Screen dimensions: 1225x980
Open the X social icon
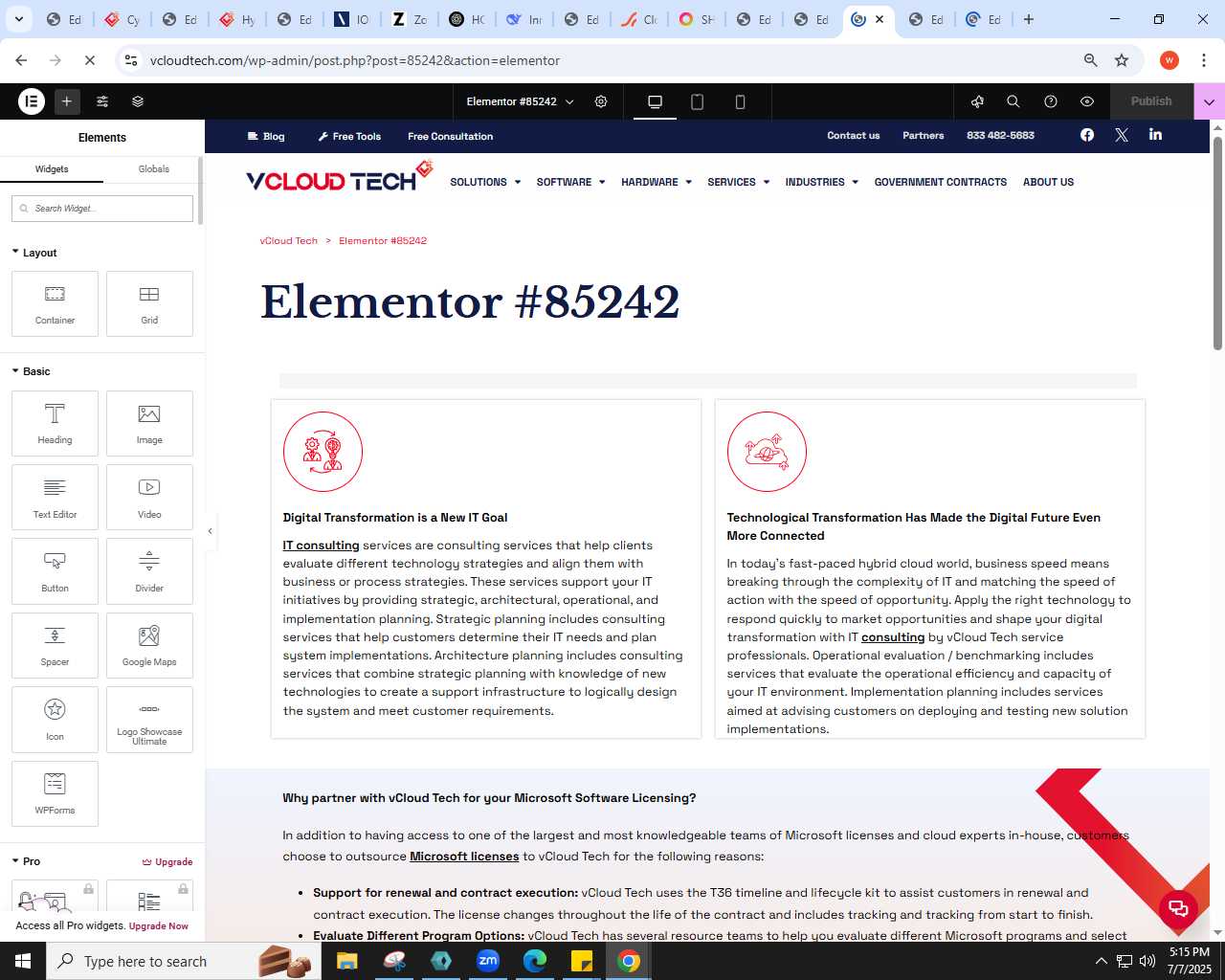pos(1122,135)
